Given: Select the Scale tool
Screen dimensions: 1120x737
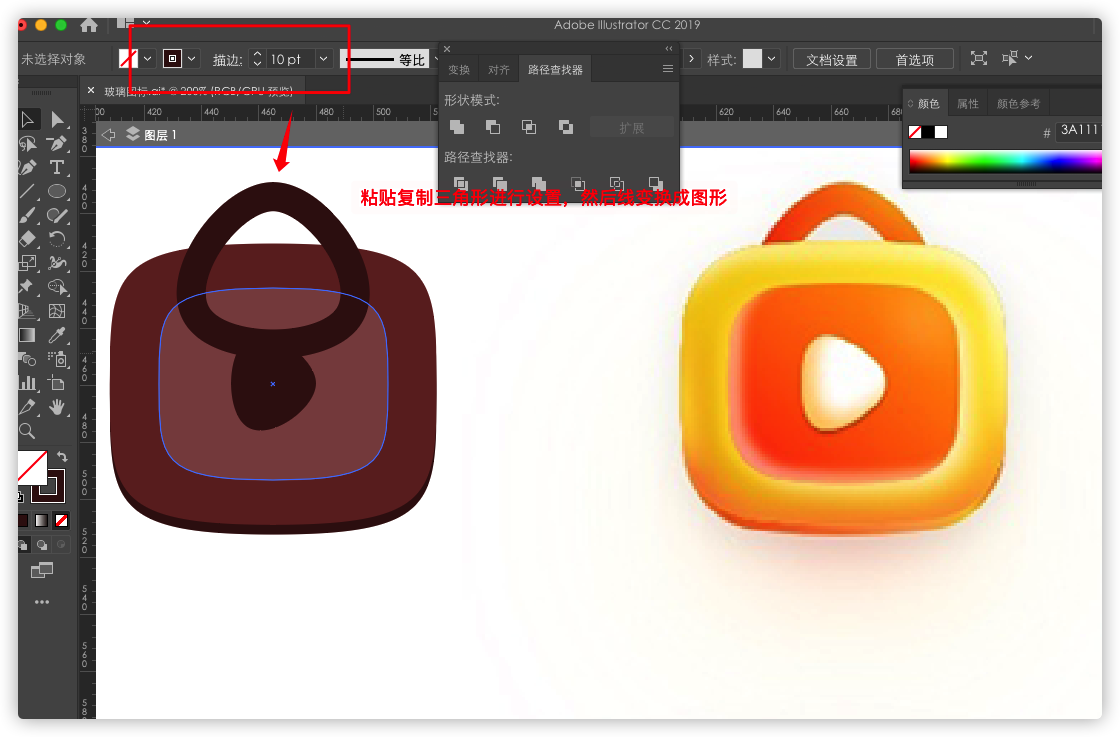Looking at the screenshot, I should (27, 263).
